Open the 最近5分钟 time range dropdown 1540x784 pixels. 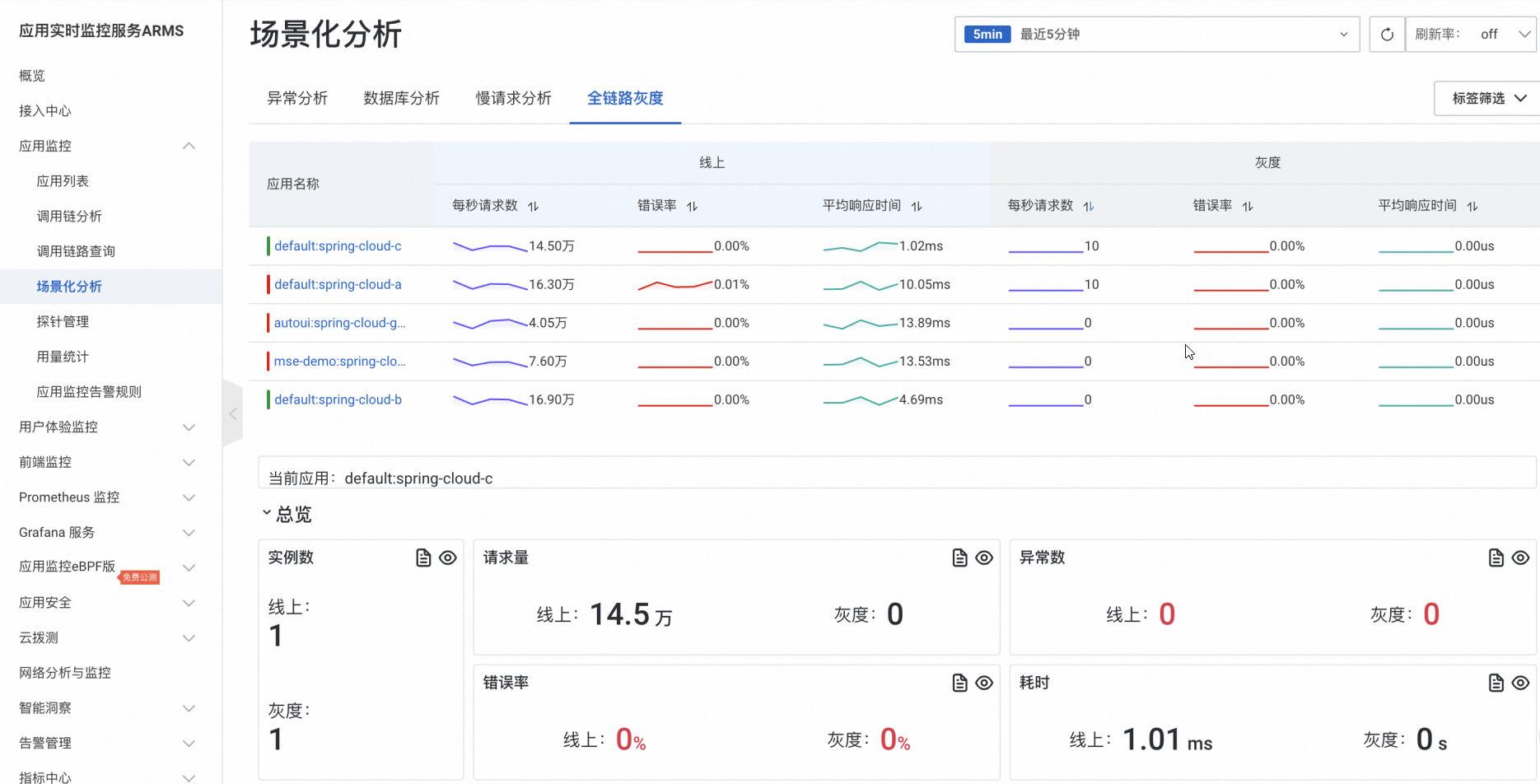point(1157,35)
